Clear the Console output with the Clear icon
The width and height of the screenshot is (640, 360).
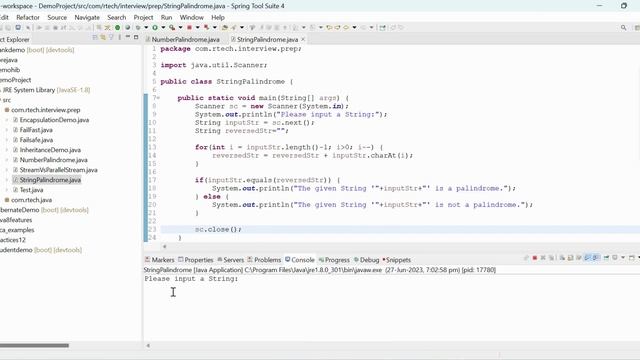[562, 258]
